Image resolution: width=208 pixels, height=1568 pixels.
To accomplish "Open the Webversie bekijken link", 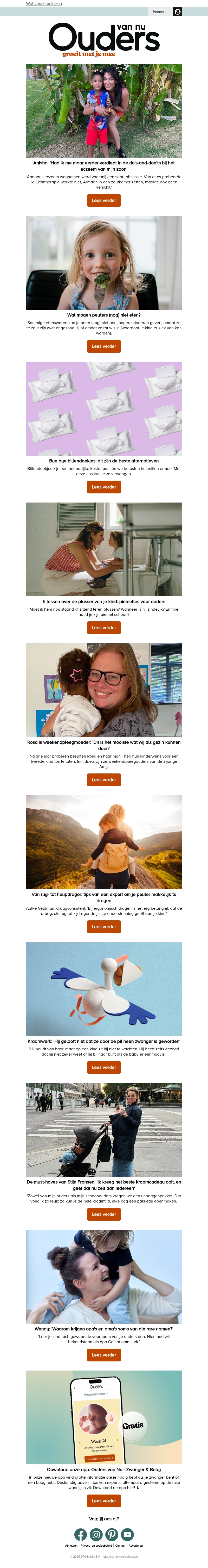I will click(x=44, y=4).
